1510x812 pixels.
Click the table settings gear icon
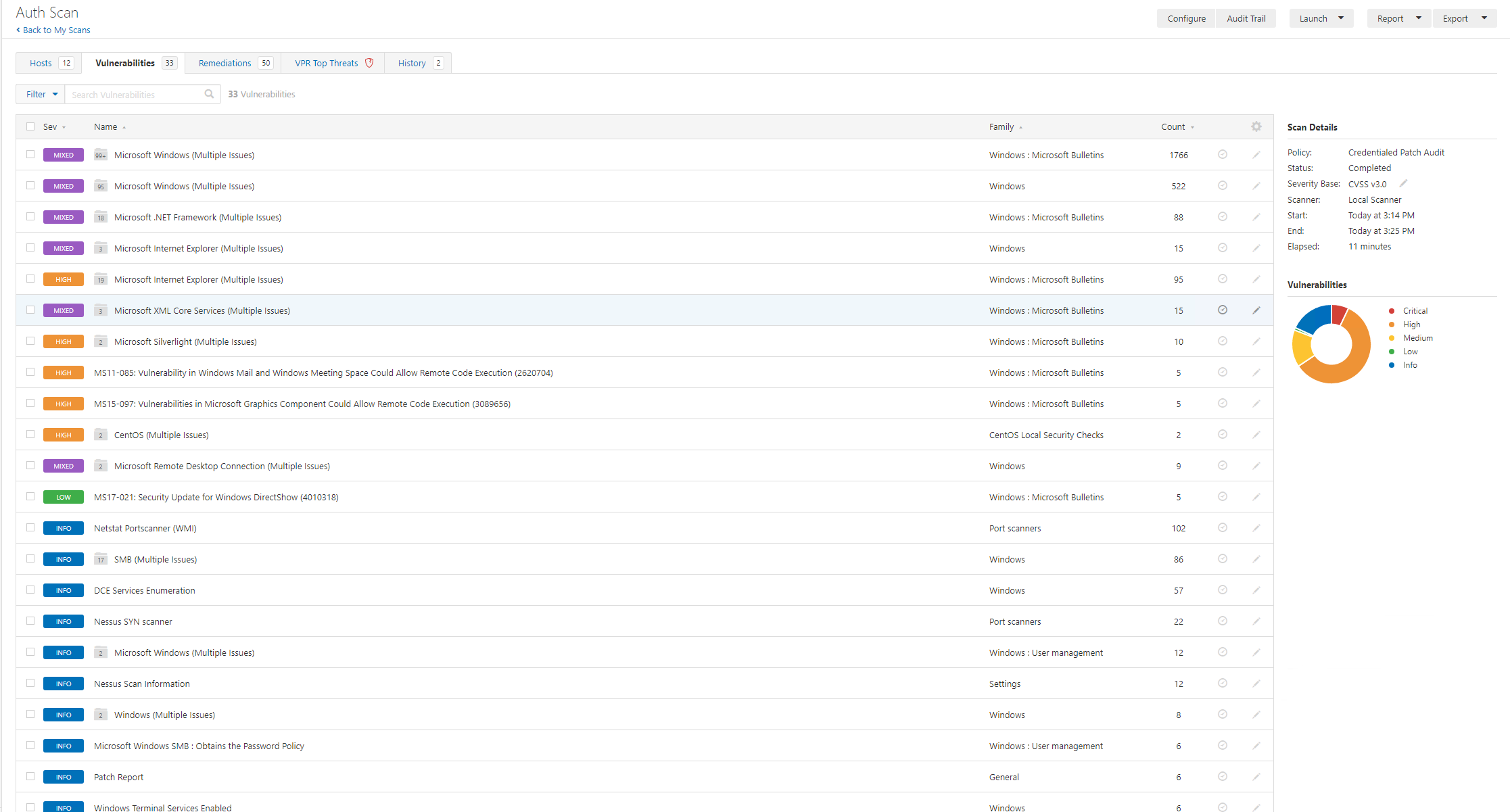click(1256, 126)
